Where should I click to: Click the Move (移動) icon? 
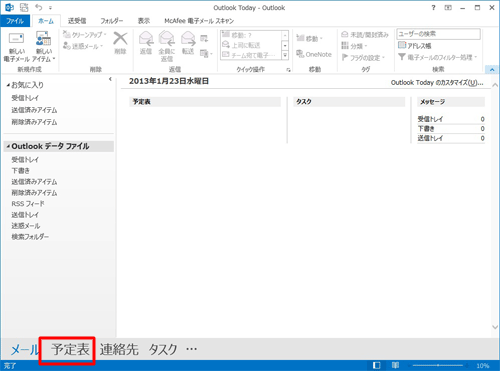click(x=300, y=38)
